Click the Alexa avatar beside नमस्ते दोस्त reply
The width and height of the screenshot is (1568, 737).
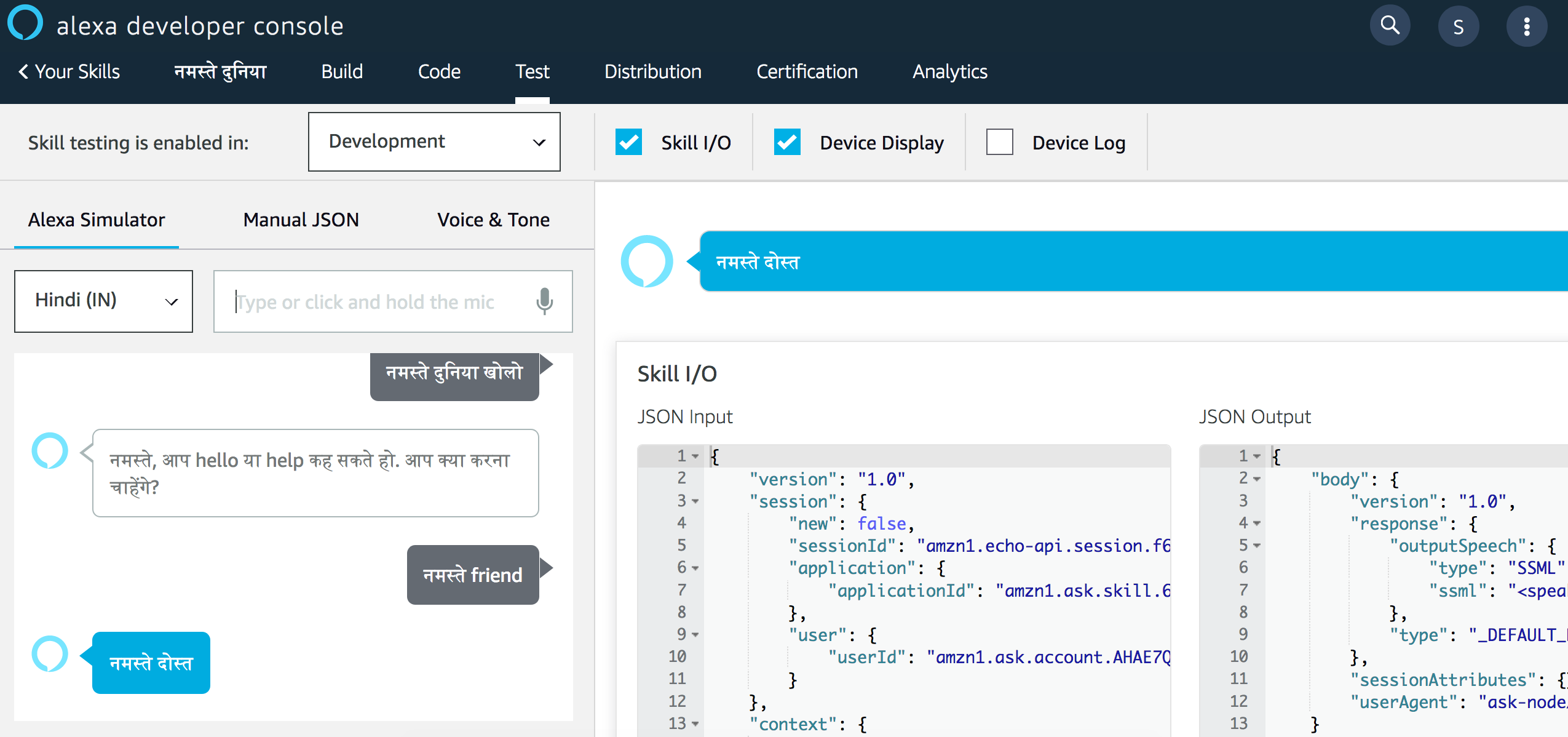point(49,654)
